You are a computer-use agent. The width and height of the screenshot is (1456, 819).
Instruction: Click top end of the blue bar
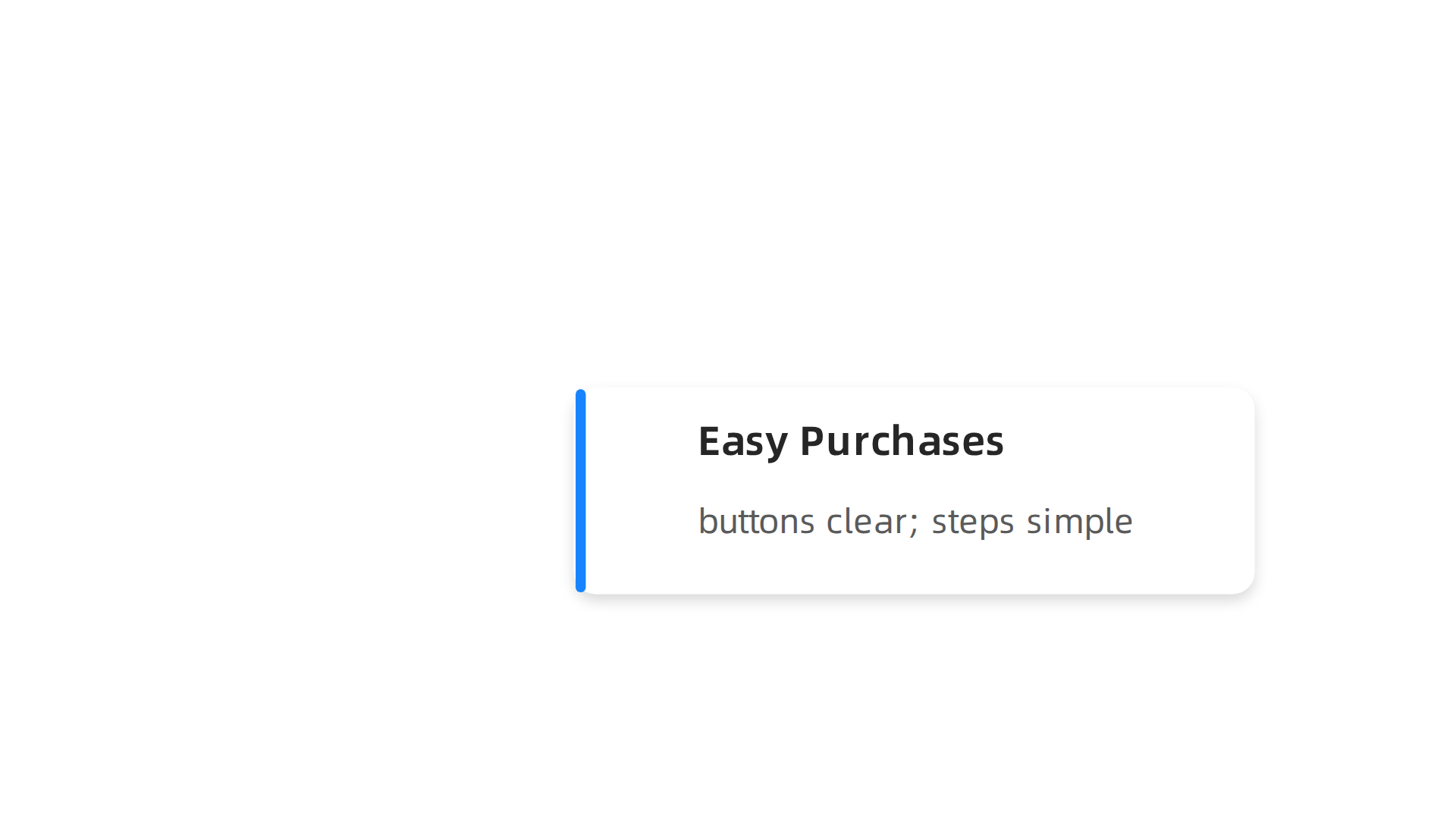click(581, 394)
